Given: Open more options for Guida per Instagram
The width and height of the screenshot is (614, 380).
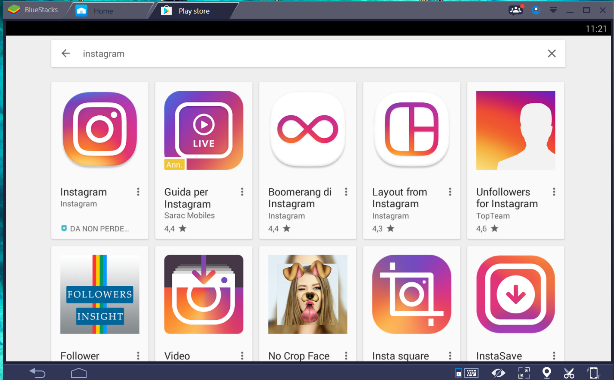Looking at the screenshot, I should pyautogui.click(x=242, y=192).
